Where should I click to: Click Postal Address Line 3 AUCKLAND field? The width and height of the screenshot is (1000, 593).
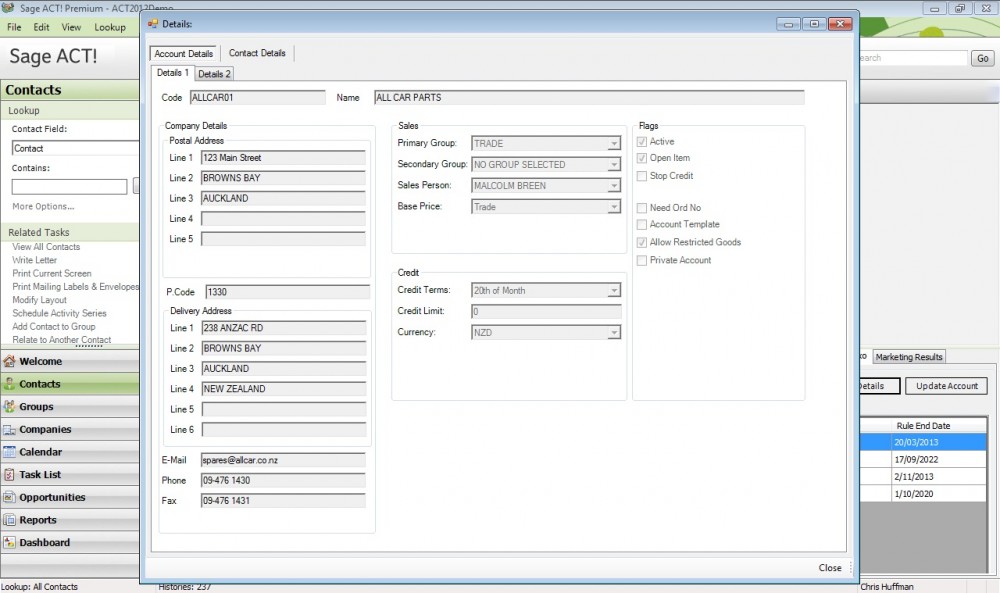click(283, 199)
